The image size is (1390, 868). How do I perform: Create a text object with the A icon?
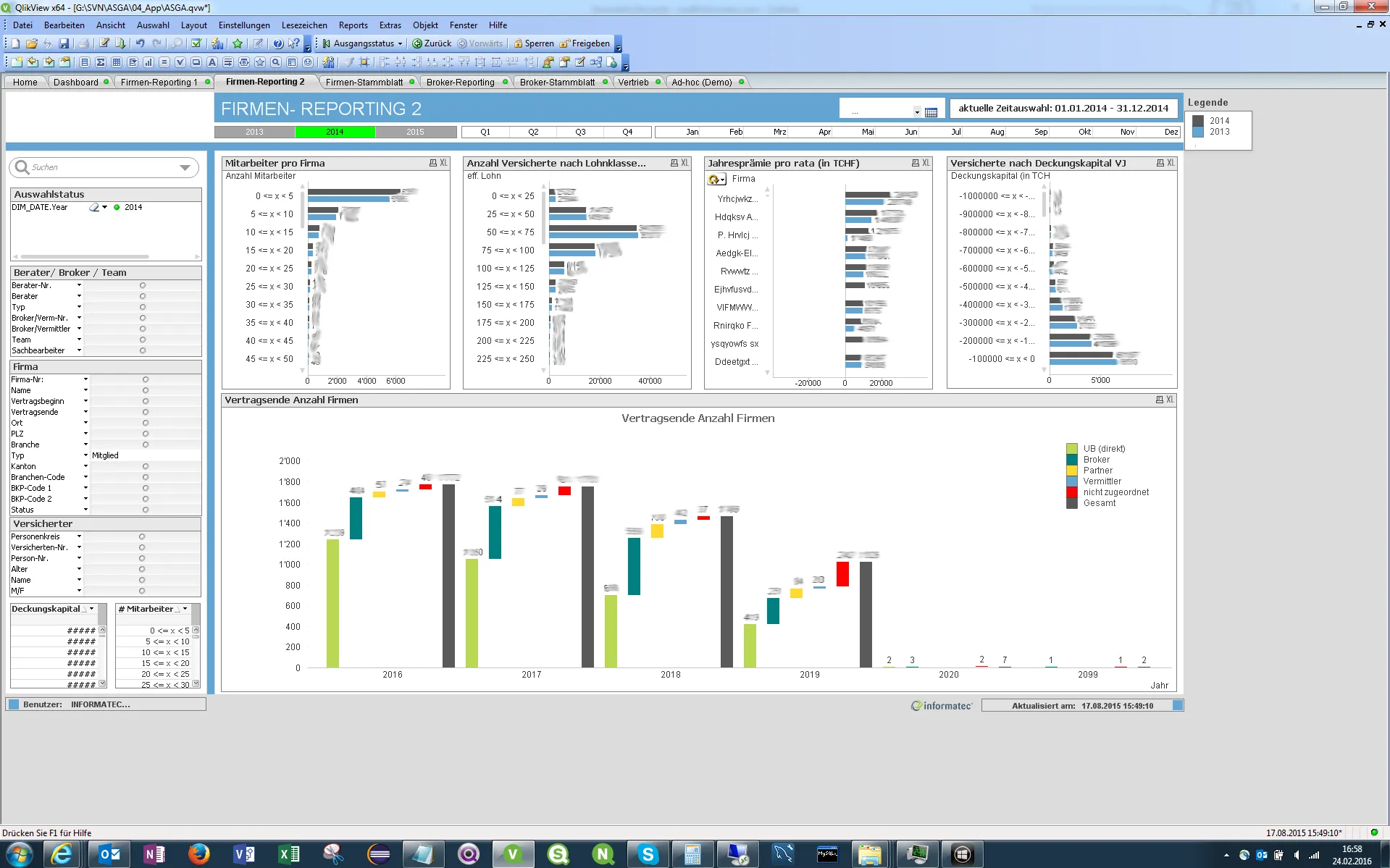point(212,62)
